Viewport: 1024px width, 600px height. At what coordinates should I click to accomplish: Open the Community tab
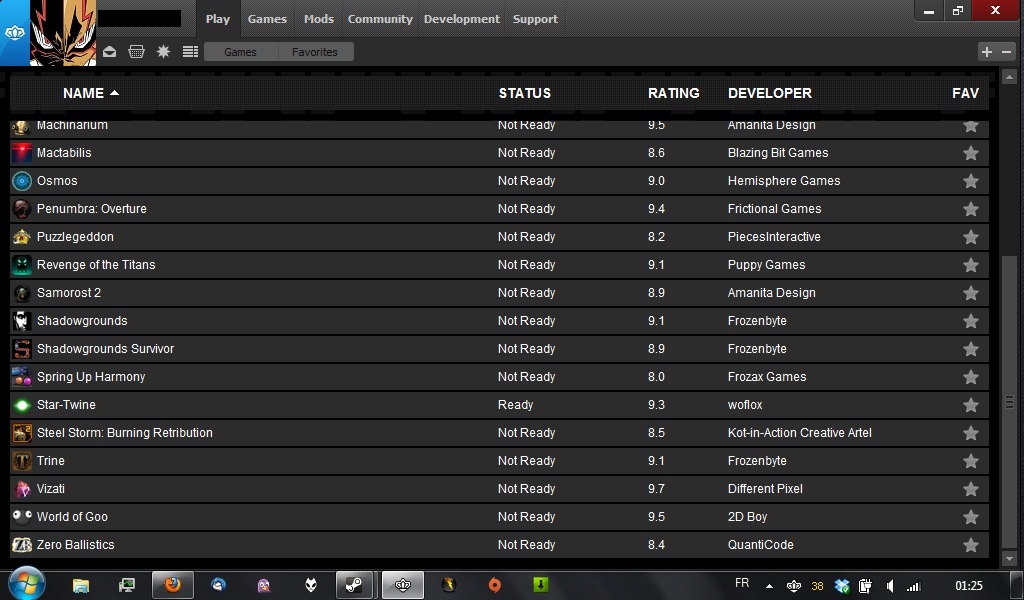(380, 19)
